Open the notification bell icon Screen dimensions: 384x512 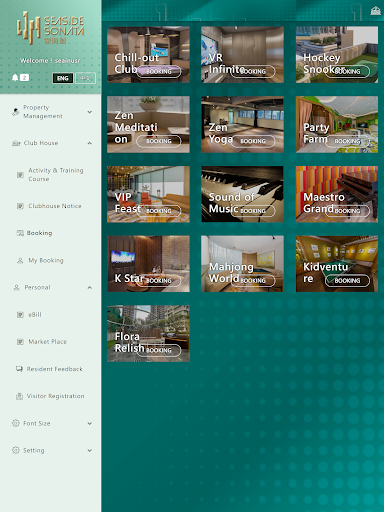pyautogui.click(x=15, y=78)
